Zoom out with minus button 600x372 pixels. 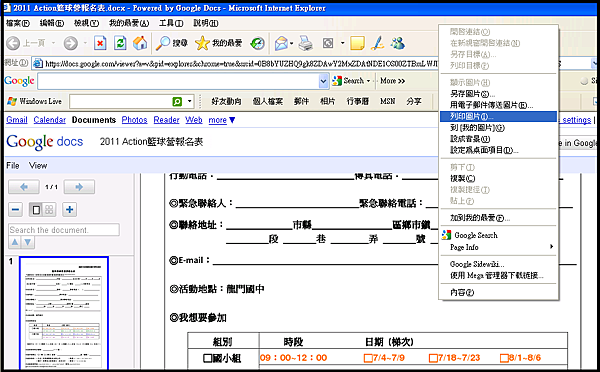coord(15,209)
